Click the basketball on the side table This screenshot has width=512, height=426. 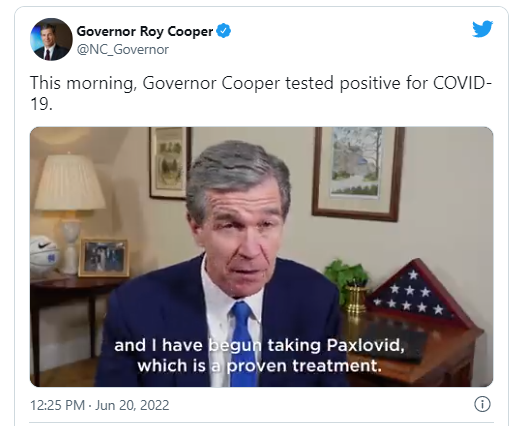44,256
